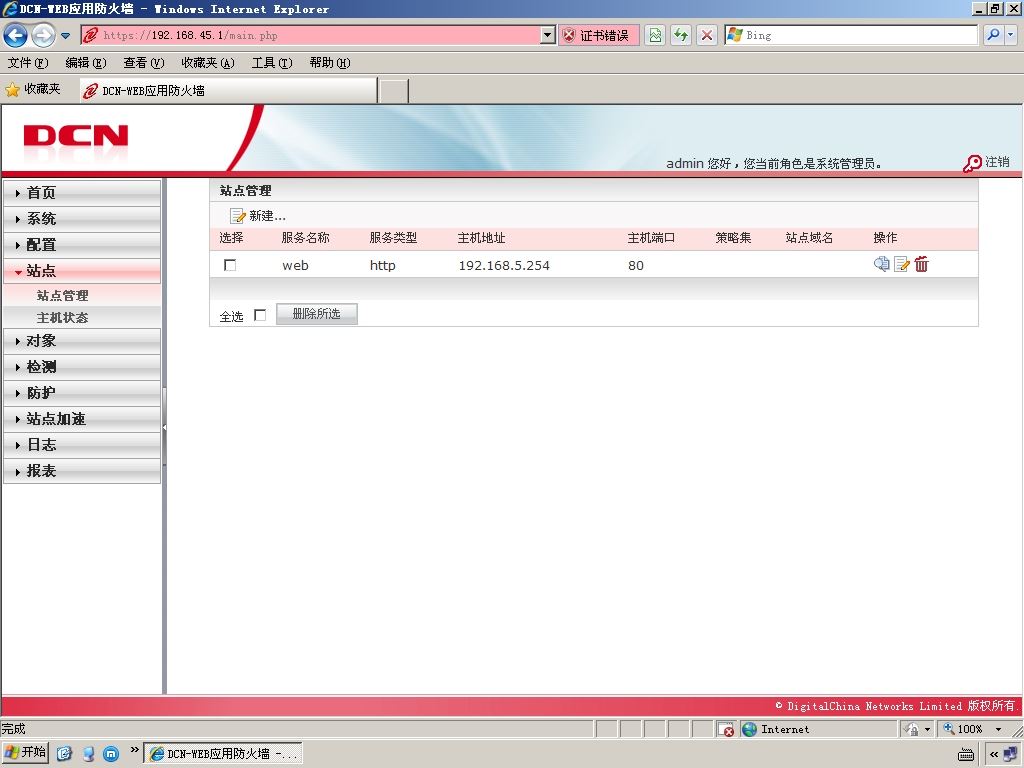
Task: Click the 新建 new site icon
Action: 238,216
